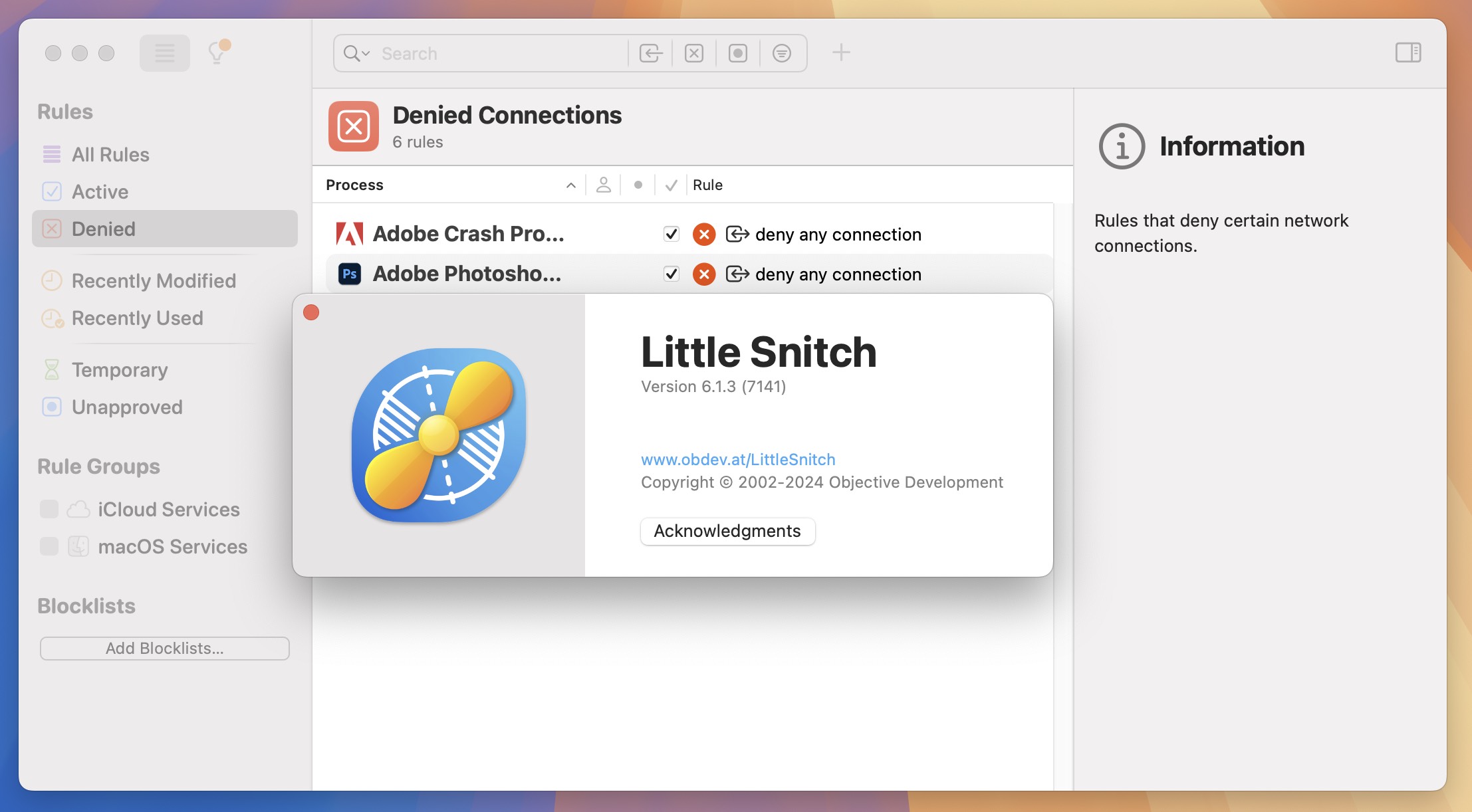The image size is (1472, 812).
Task: Sort by the Rule column header
Action: coord(707,185)
